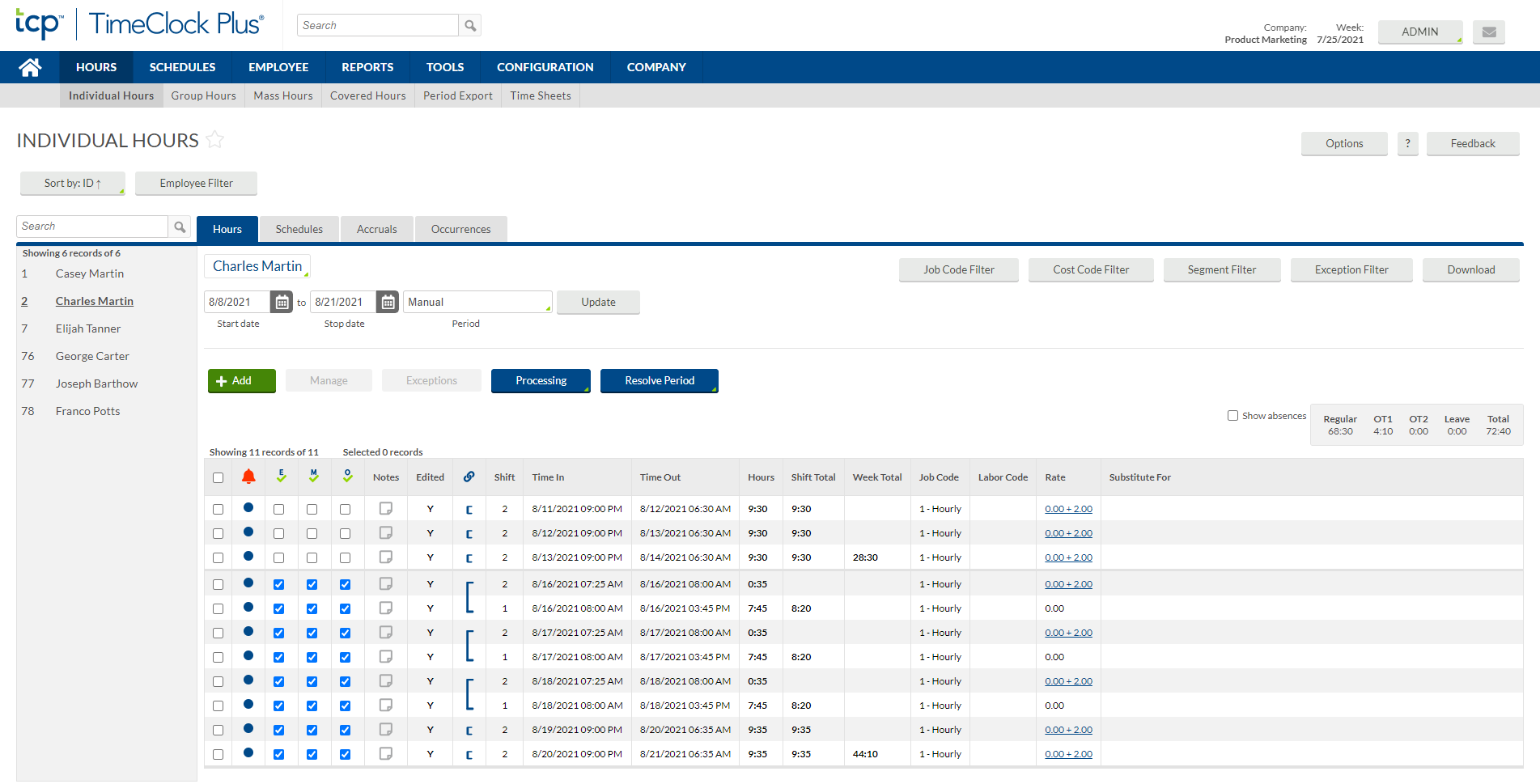Enable the Show absences checkbox
The width and height of the screenshot is (1540, 784).
[x=1232, y=416]
